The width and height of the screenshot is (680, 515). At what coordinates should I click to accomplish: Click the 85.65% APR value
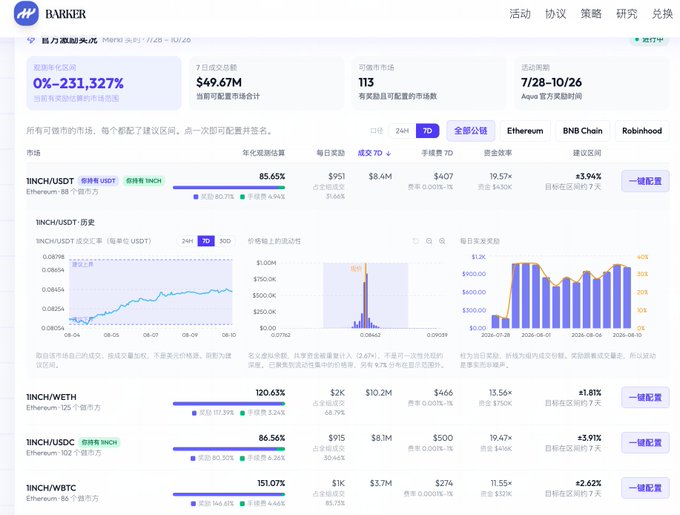click(x=272, y=176)
